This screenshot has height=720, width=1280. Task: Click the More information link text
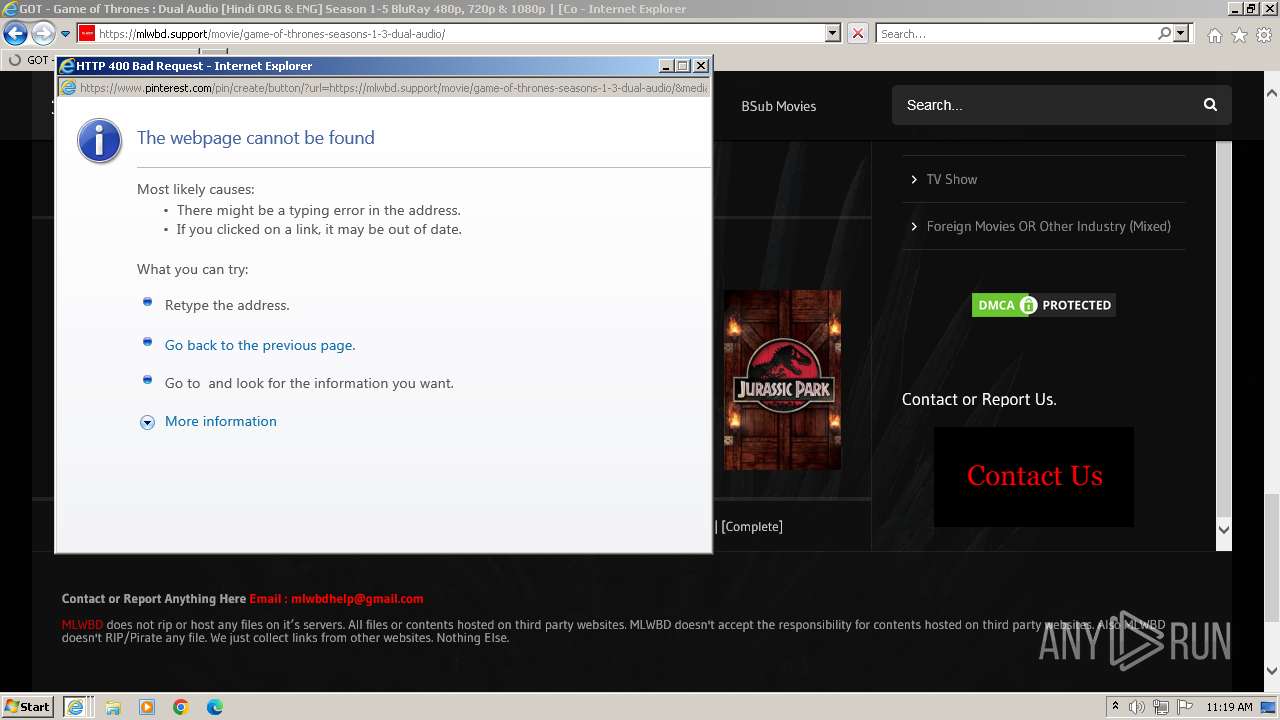(x=221, y=421)
